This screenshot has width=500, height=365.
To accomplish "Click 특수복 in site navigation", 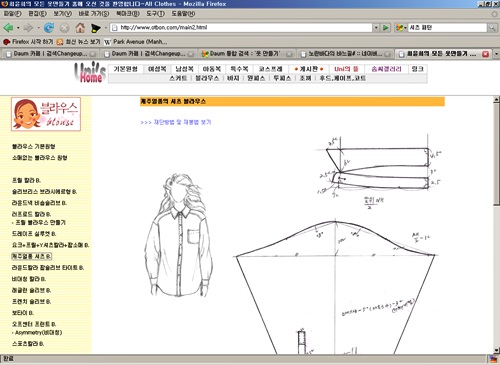I will pos(239,69).
